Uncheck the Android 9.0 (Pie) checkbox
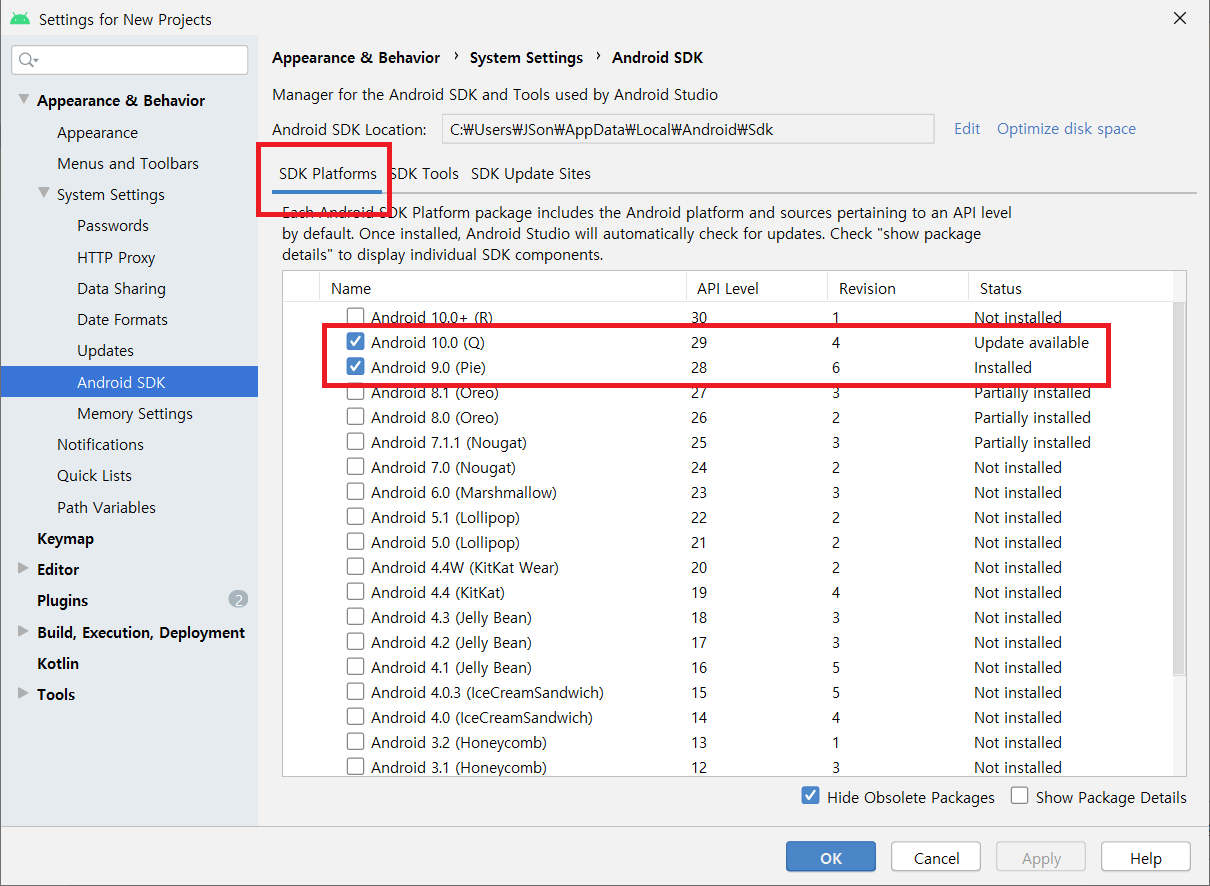Image resolution: width=1210 pixels, height=886 pixels. point(355,367)
